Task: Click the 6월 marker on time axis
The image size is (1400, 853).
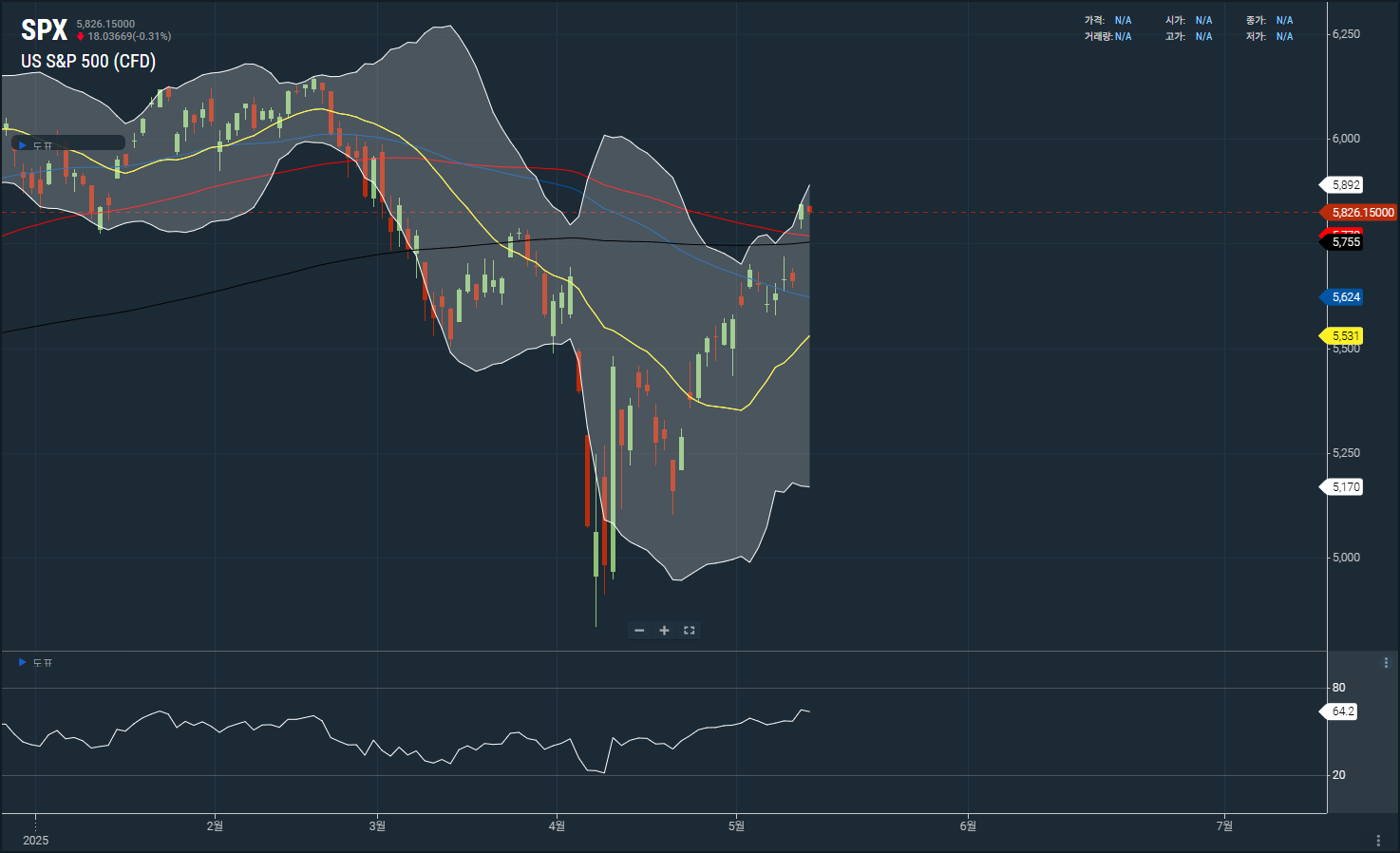Action: pos(968,826)
